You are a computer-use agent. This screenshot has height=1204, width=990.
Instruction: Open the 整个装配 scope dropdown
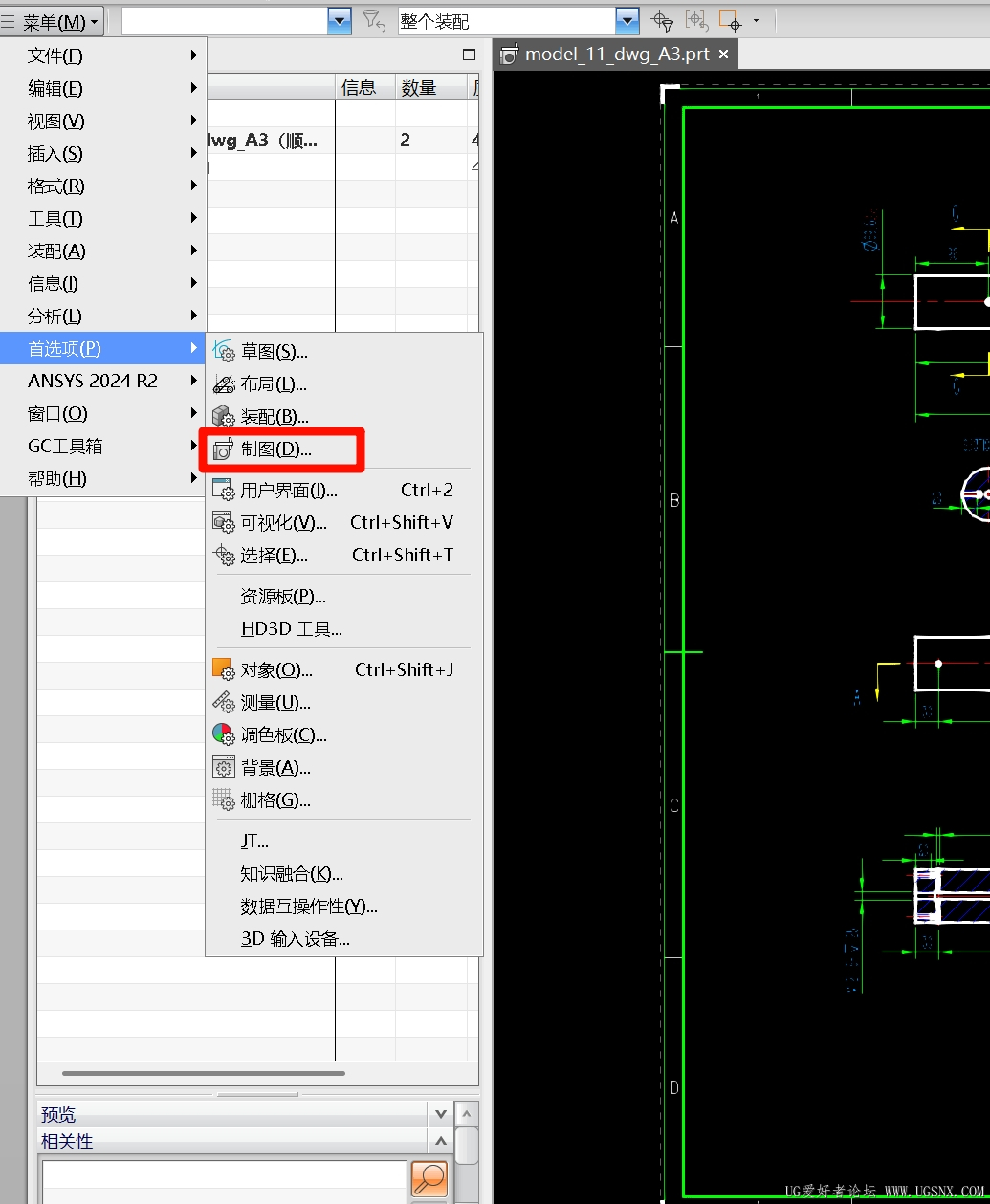click(627, 20)
